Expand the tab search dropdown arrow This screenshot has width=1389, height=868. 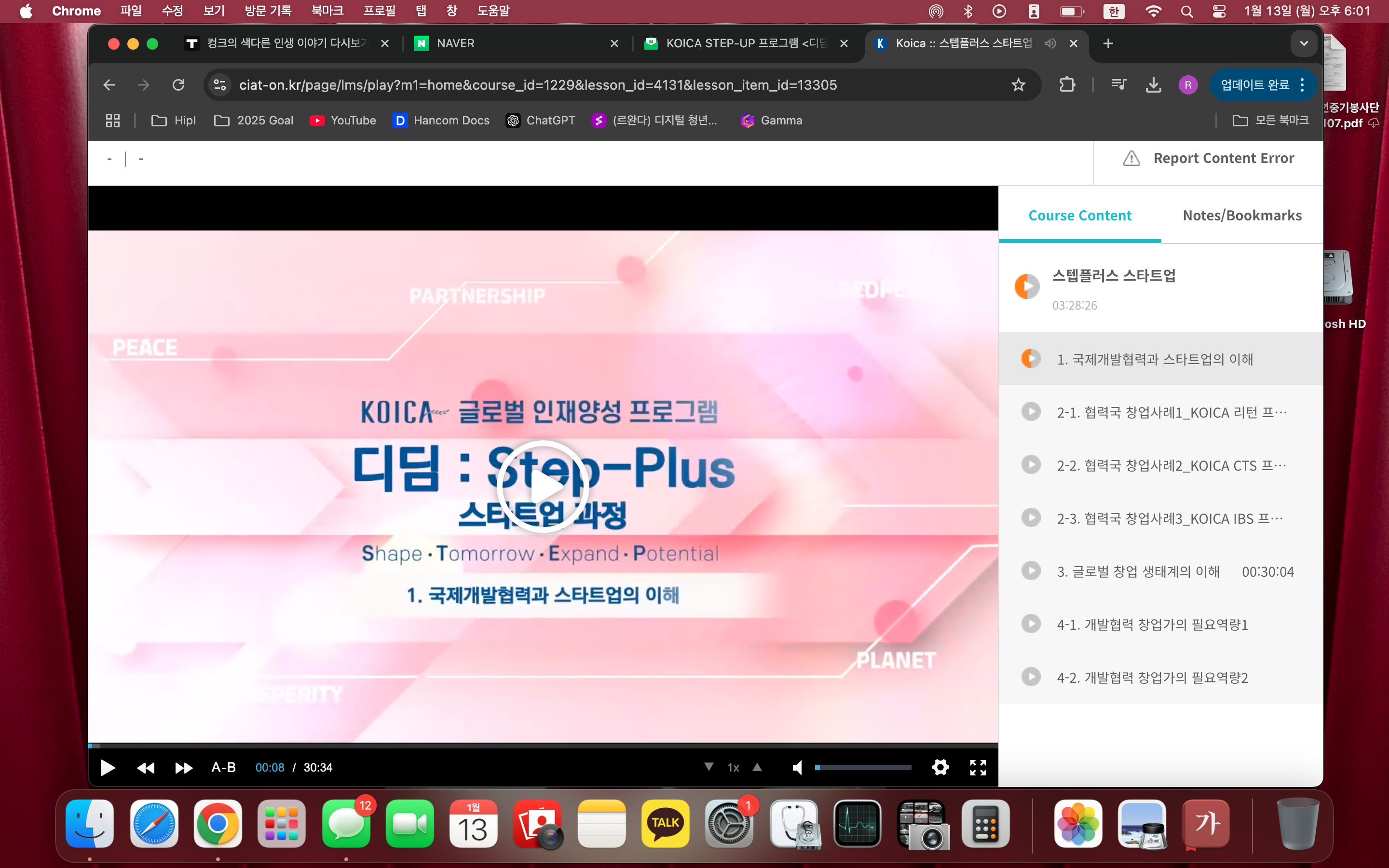point(1304,43)
